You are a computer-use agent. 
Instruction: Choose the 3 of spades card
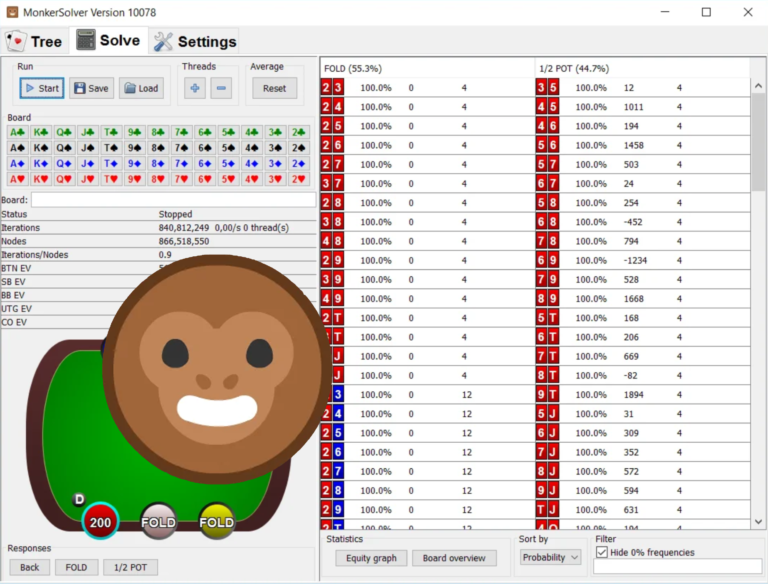275,148
